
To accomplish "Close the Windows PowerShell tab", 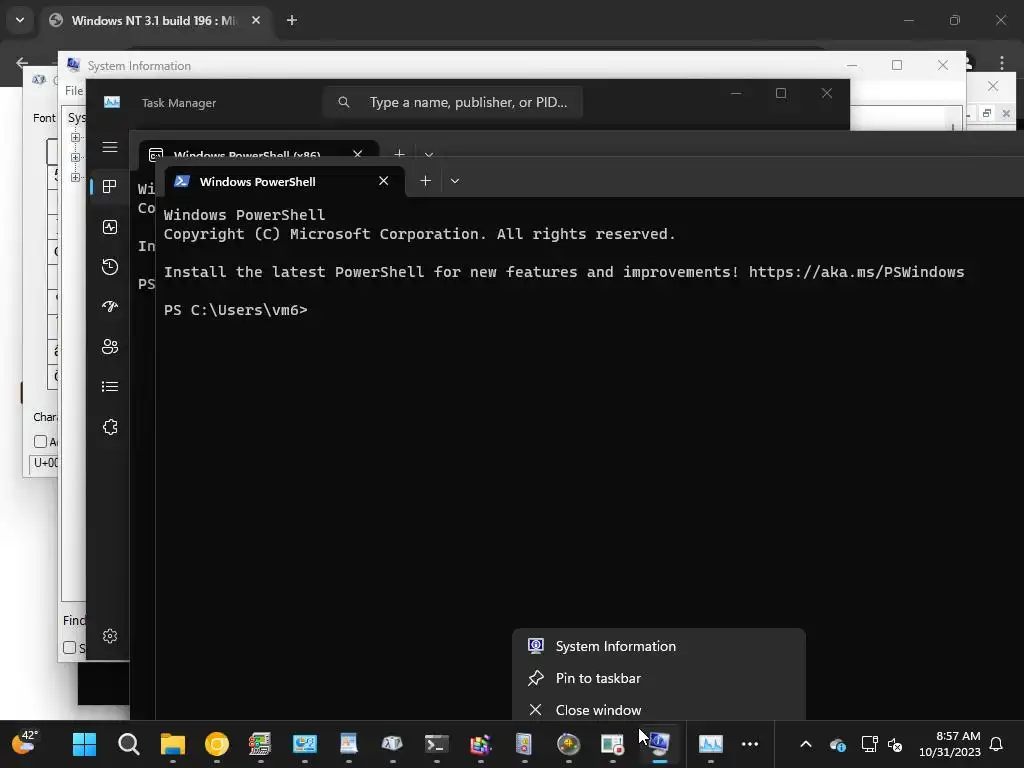I will pos(383,181).
